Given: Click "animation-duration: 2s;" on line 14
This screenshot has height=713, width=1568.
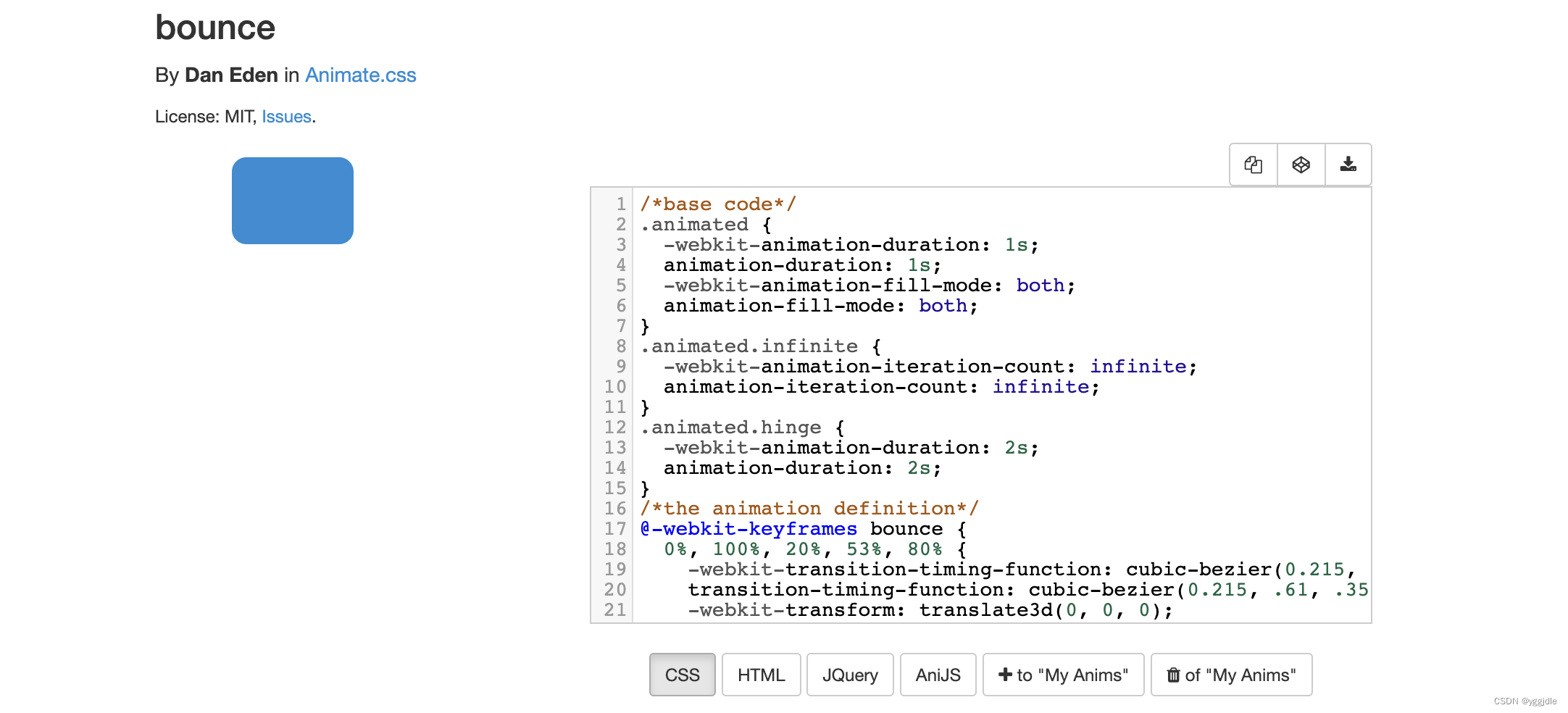Looking at the screenshot, I should click(803, 468).
